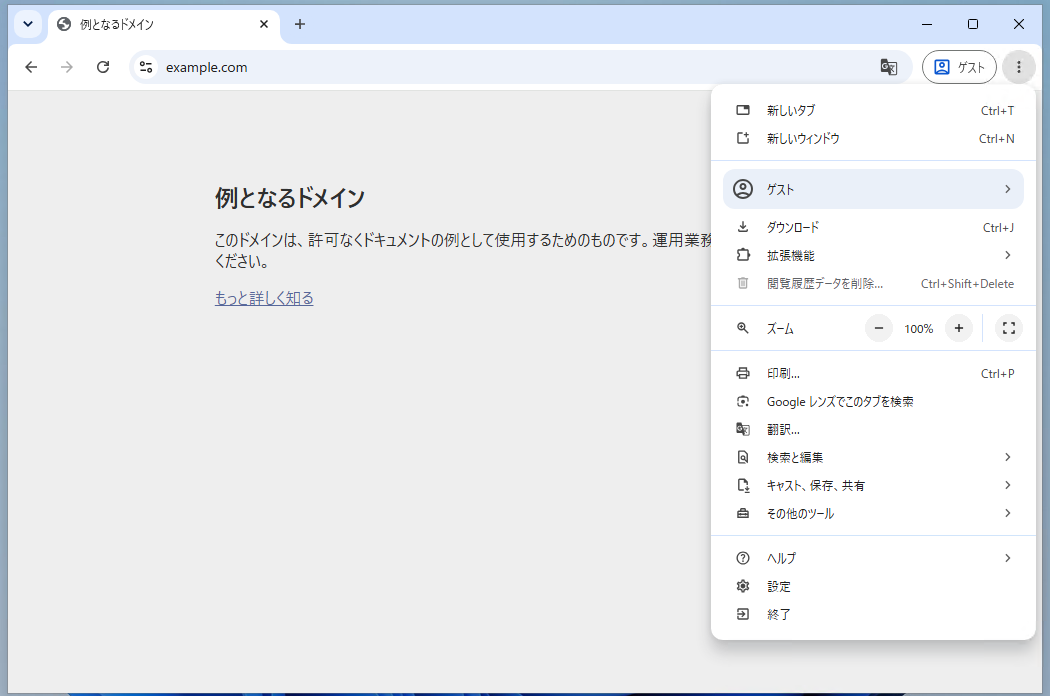Screen dimensions: 1050x696
Task: Open site information icon in address bar
Action: [146, 67]
